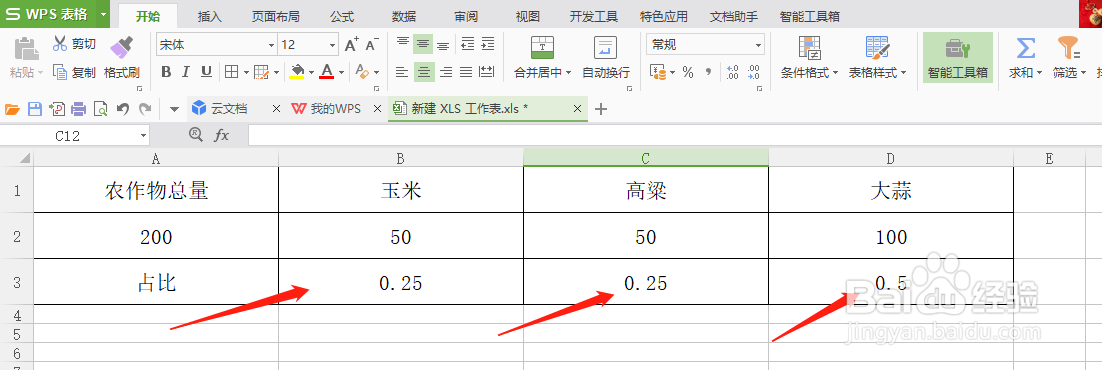Click the borders grid icon
Screen dimensions: 1102x370
point(231,72)
